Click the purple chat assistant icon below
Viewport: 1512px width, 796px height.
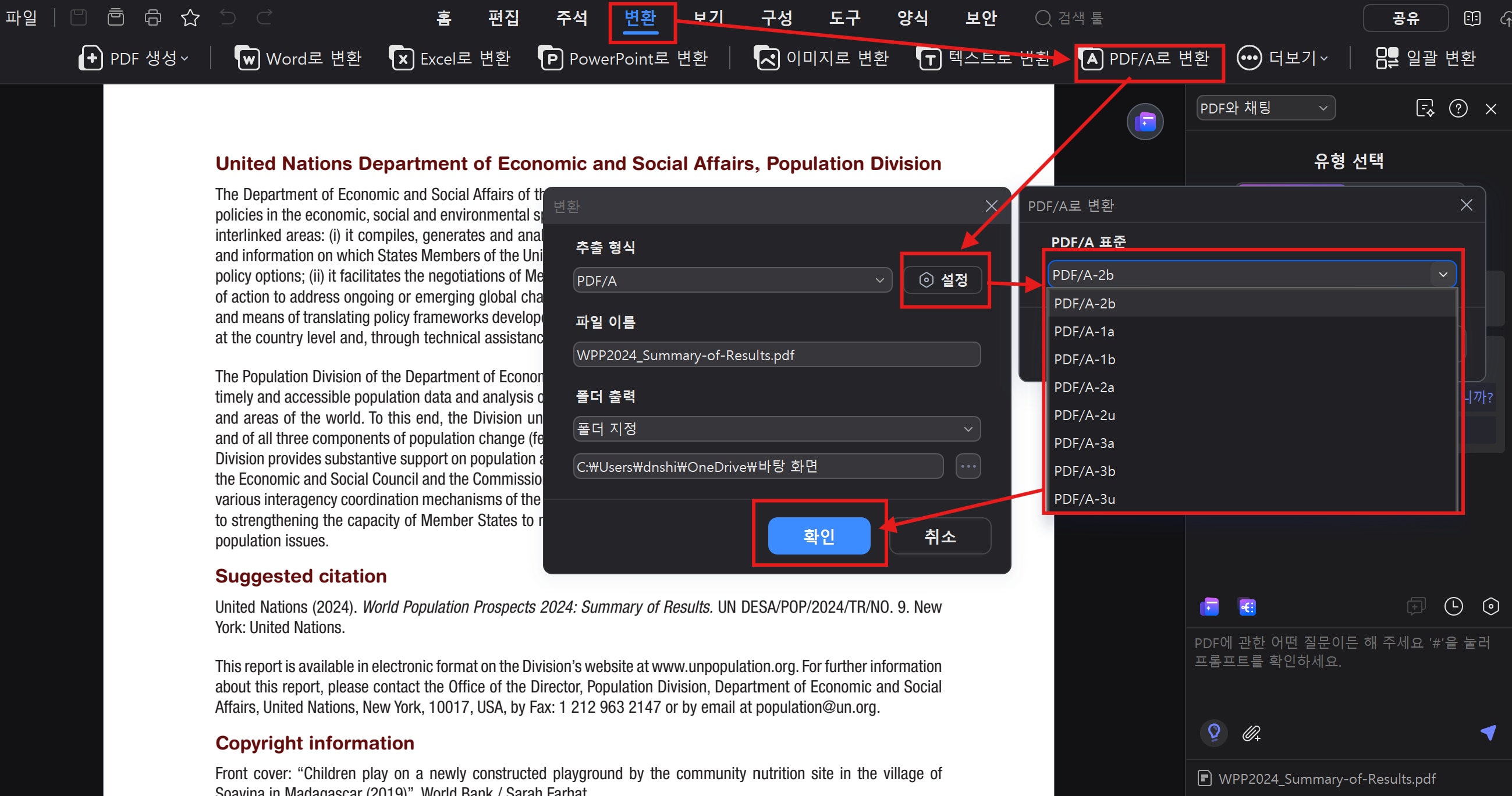point(1209,606)
